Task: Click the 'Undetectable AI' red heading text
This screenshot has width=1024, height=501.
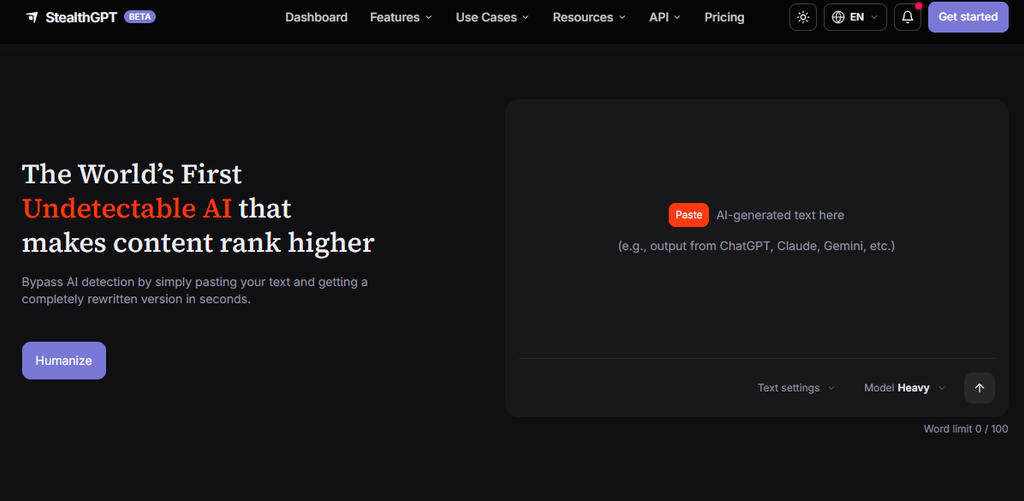Action: [x=127, y=208]
